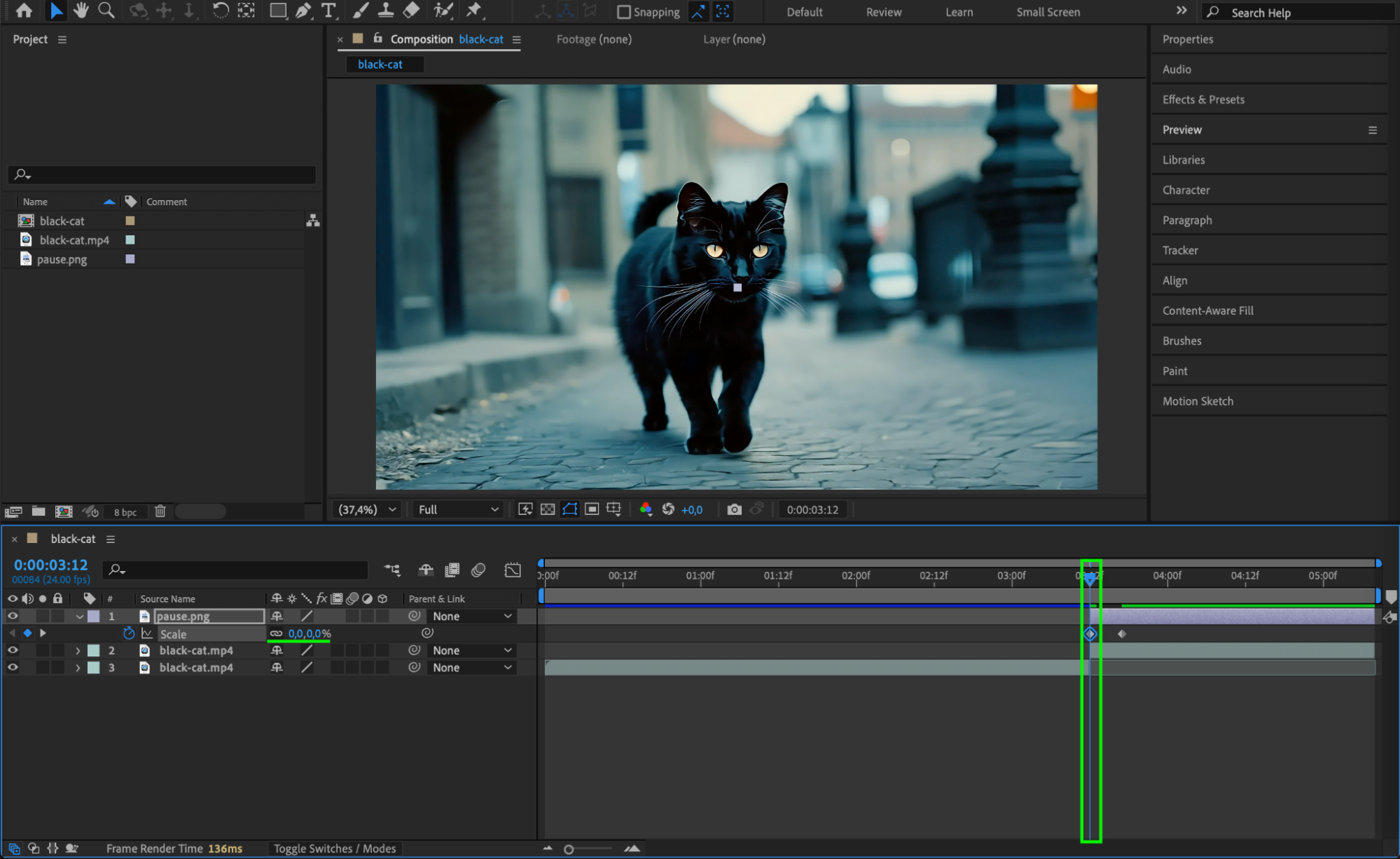Select the Puppet Pin tool

coord(474,11)
